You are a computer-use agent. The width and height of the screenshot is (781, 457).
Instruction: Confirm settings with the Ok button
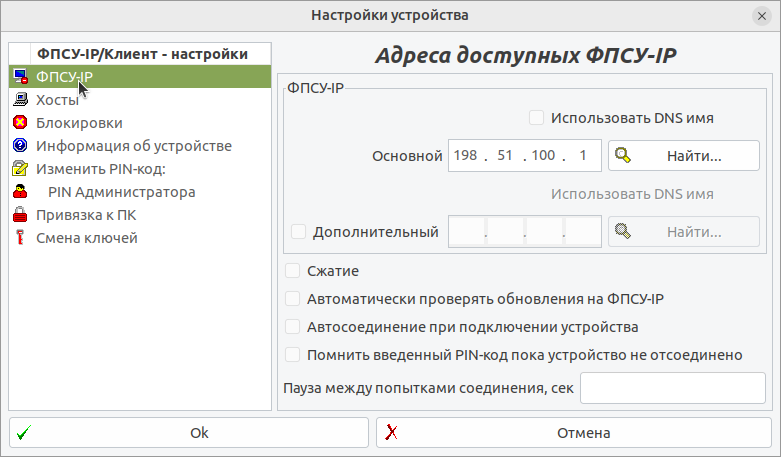[x=189, y=433]
